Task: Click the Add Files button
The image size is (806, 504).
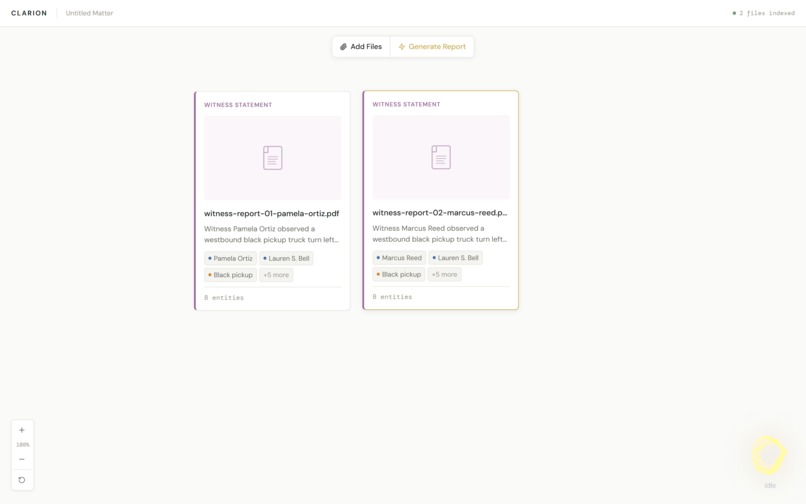Action: click(361, 47)
